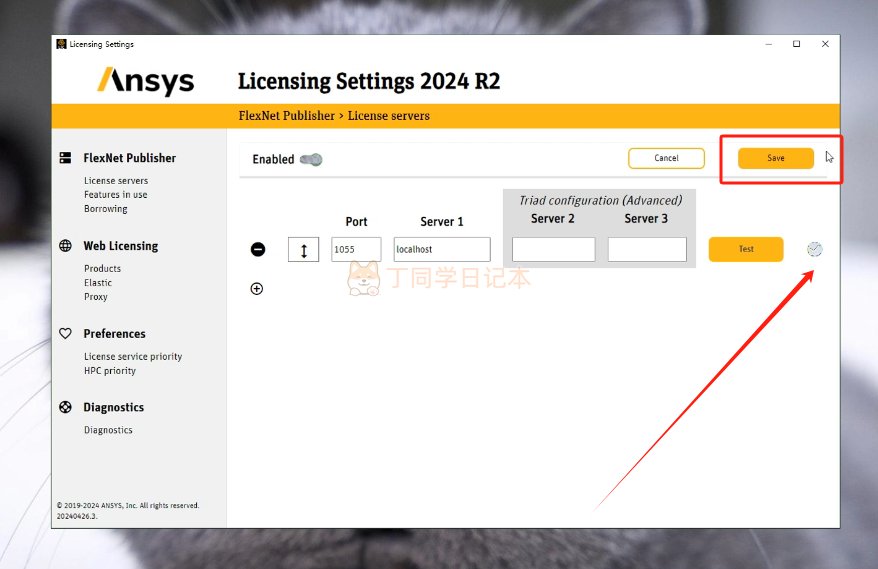Click the Web Licensing globe icon
878x569 pixels.
(66, 246)
